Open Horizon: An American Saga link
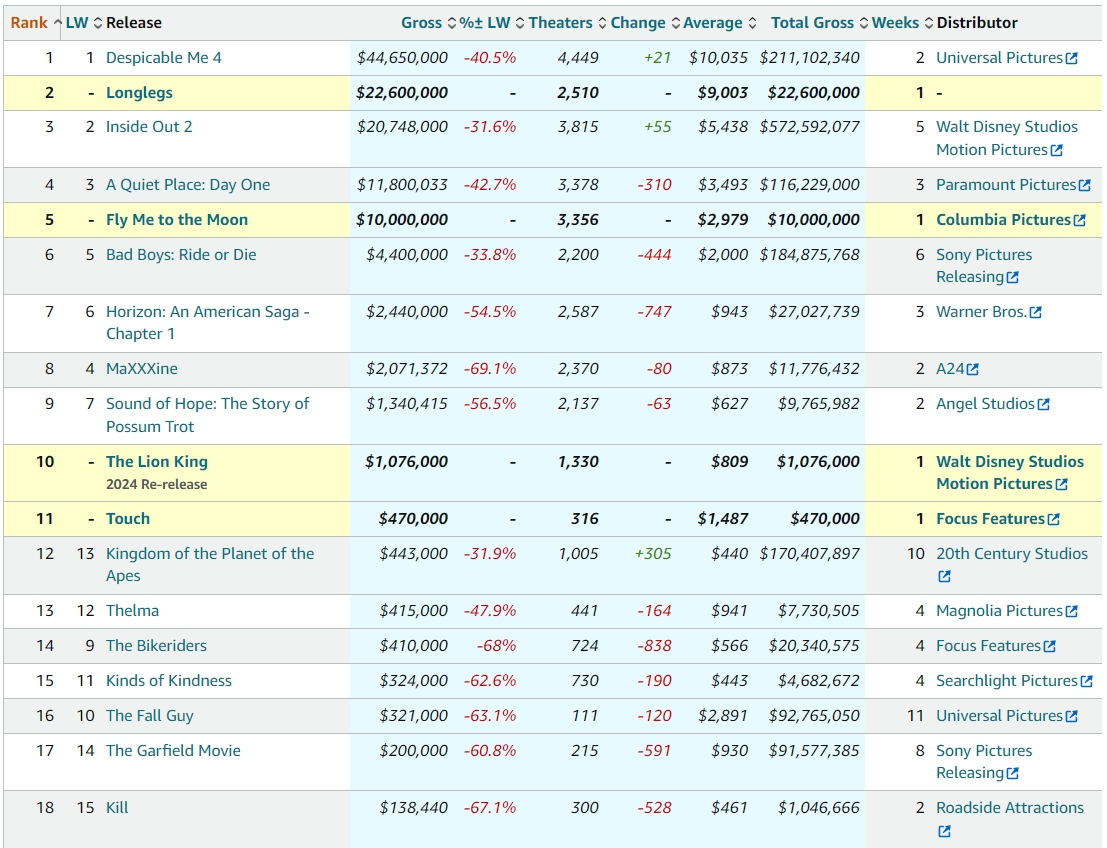 tap(208, 323)
